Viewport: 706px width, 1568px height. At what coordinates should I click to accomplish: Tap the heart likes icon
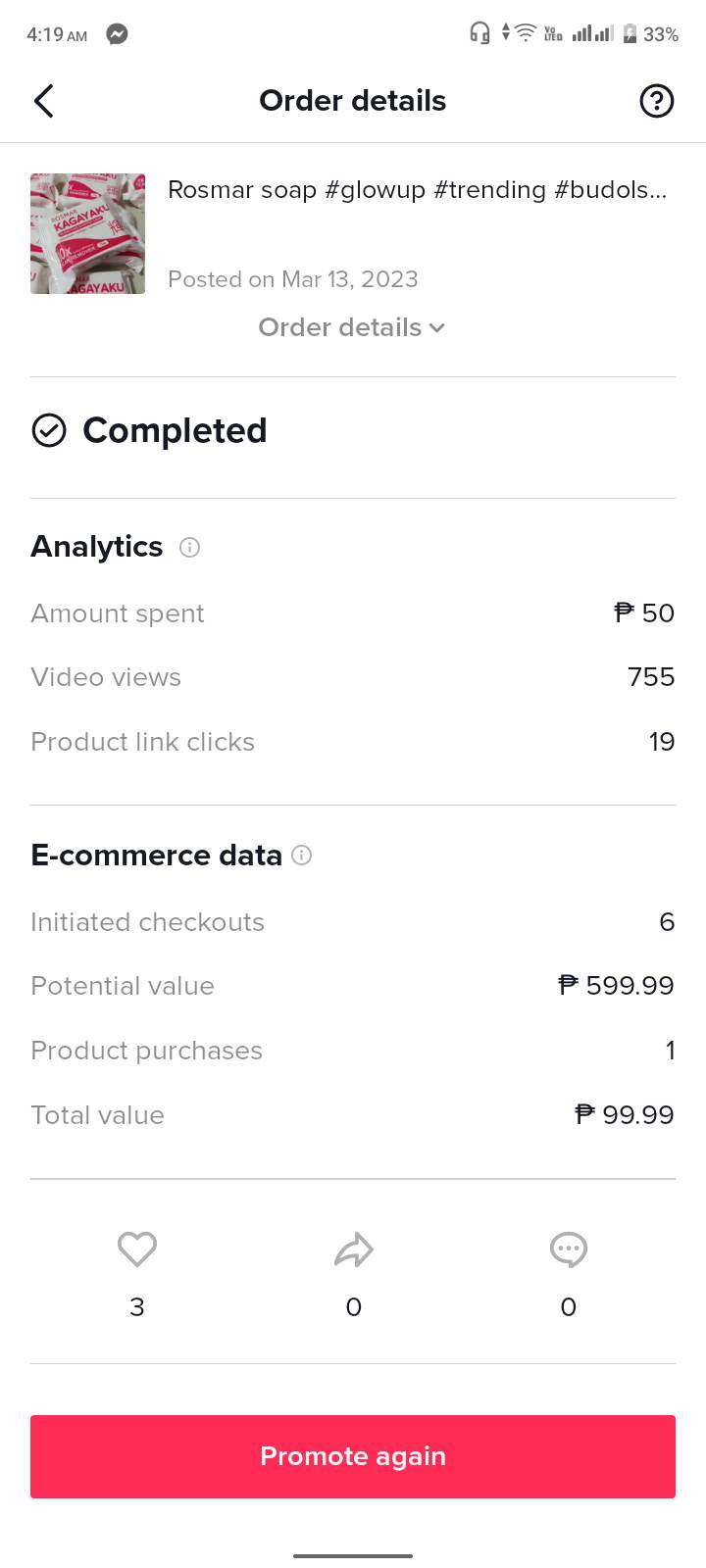137,1249
